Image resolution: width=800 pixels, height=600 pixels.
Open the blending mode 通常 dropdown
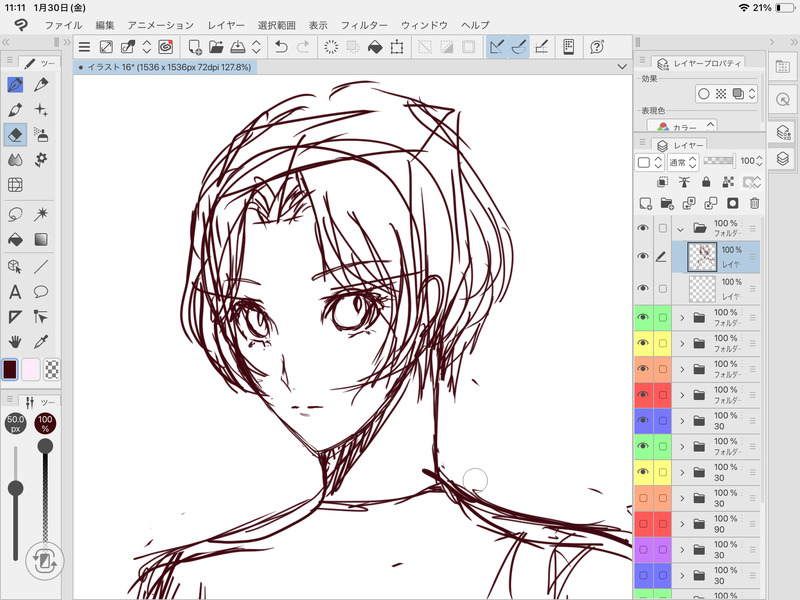click(x=683, y=162)
